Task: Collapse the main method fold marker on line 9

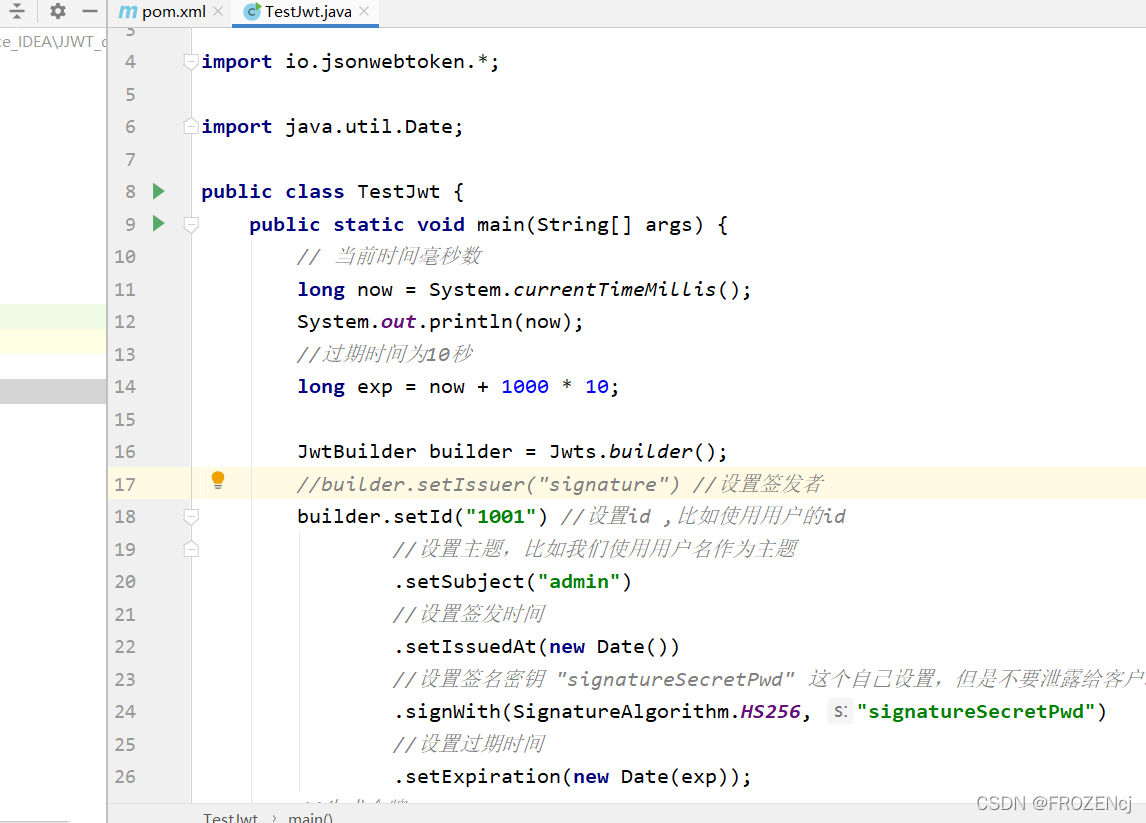Action: [191, 224]
